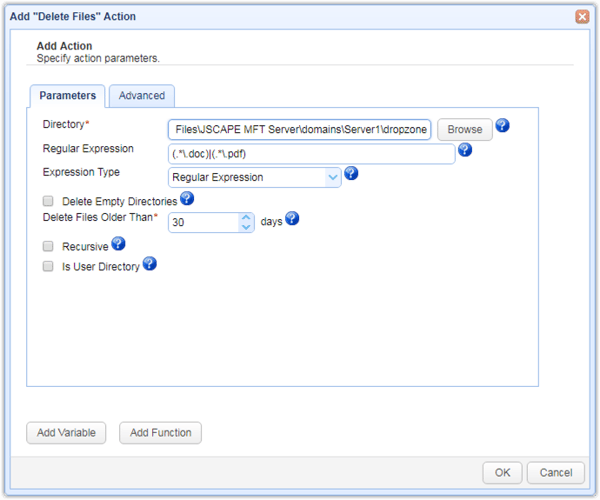Viewport: 600px width, 500px height.
Task: Check the Is User Directory option
Action: [48, 266]
